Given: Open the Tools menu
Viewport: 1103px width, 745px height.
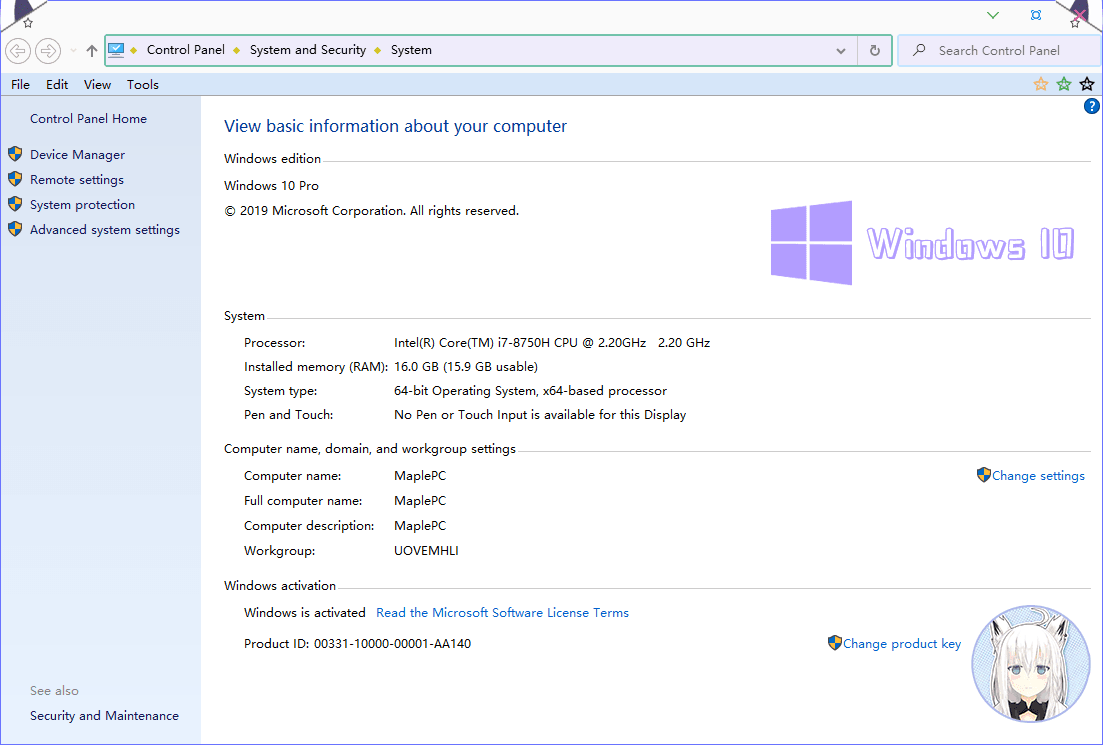Looking at the screenshot, I should point(143,84).
